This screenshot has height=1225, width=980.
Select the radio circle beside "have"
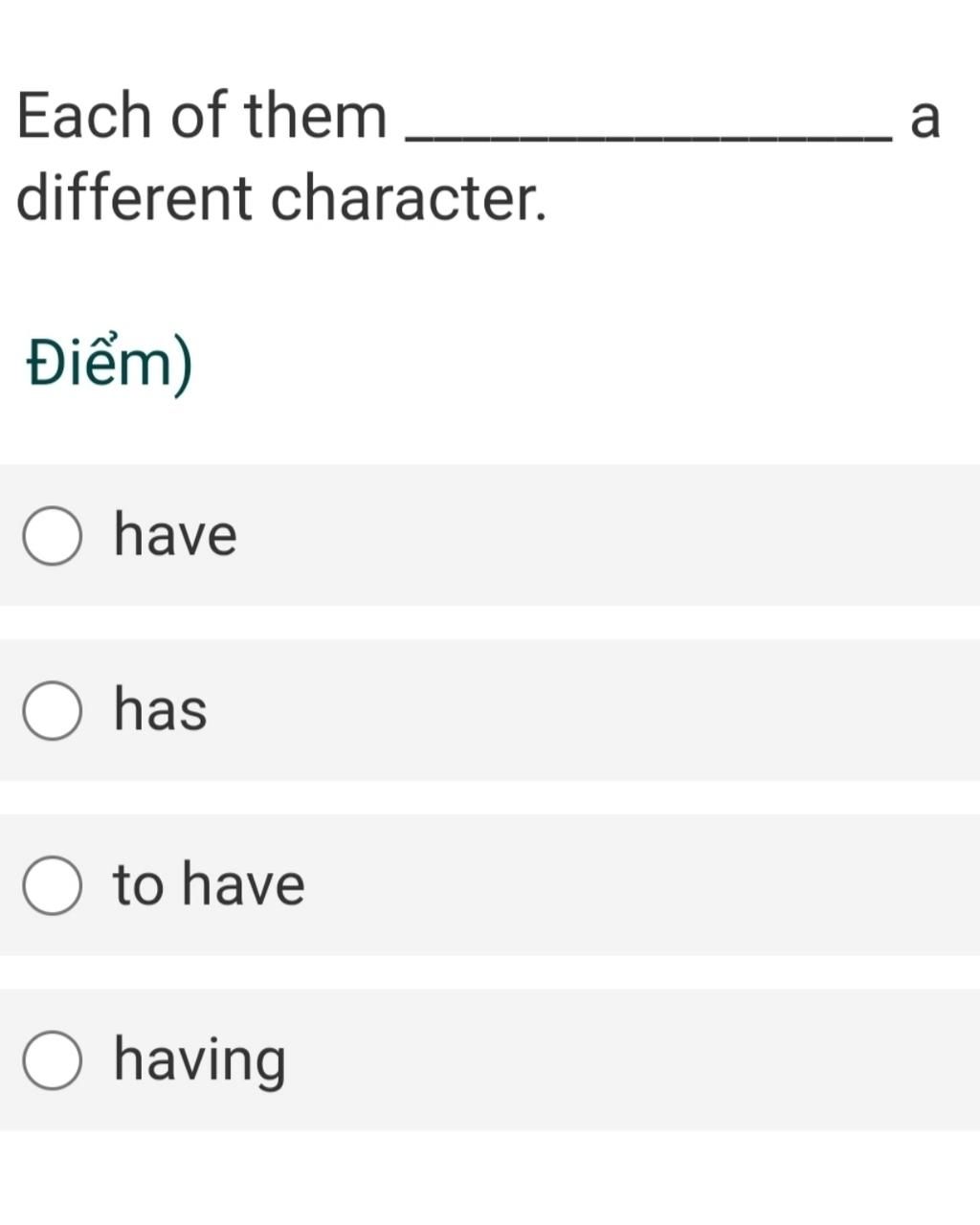point(52,536)
